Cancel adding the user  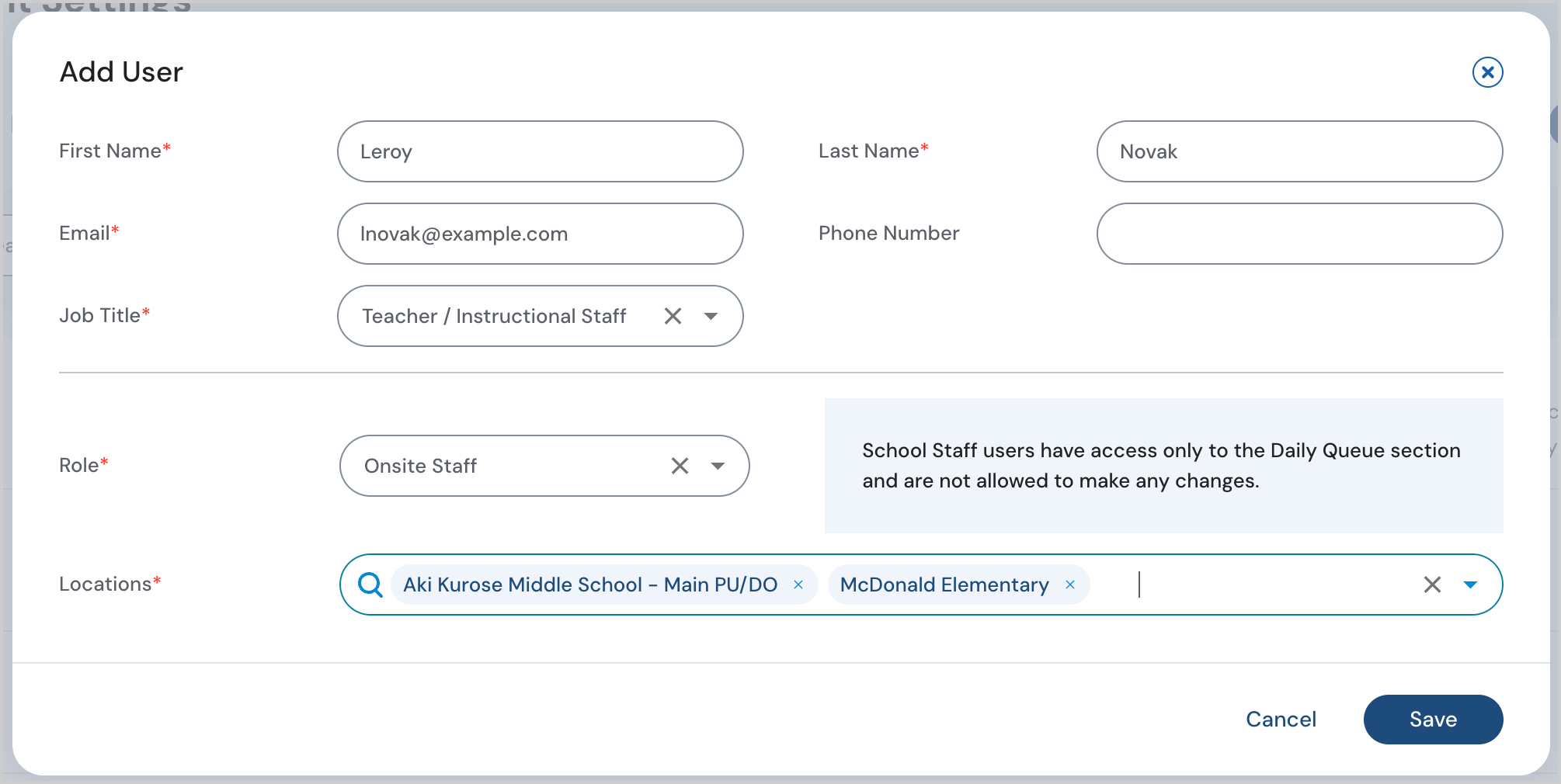[x=1281, y=720]
